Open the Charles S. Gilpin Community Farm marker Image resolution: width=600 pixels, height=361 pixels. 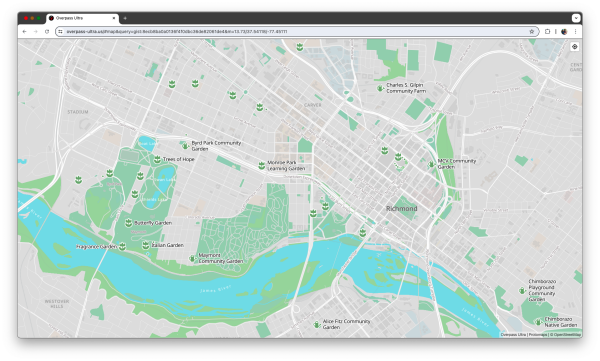pos(380,88)
